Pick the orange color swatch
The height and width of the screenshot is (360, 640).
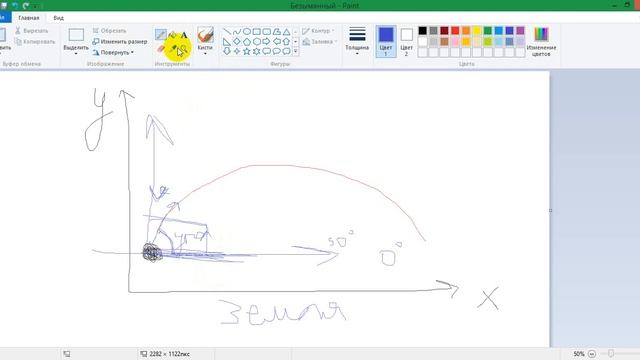pos(466,31)
